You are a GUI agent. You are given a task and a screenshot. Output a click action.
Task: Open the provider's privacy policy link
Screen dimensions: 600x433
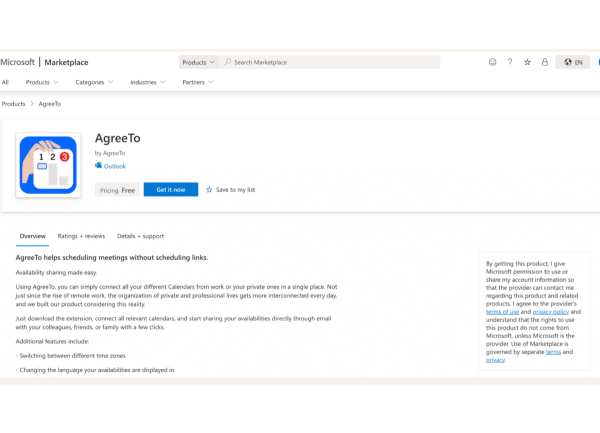click(x=551, y=312)
